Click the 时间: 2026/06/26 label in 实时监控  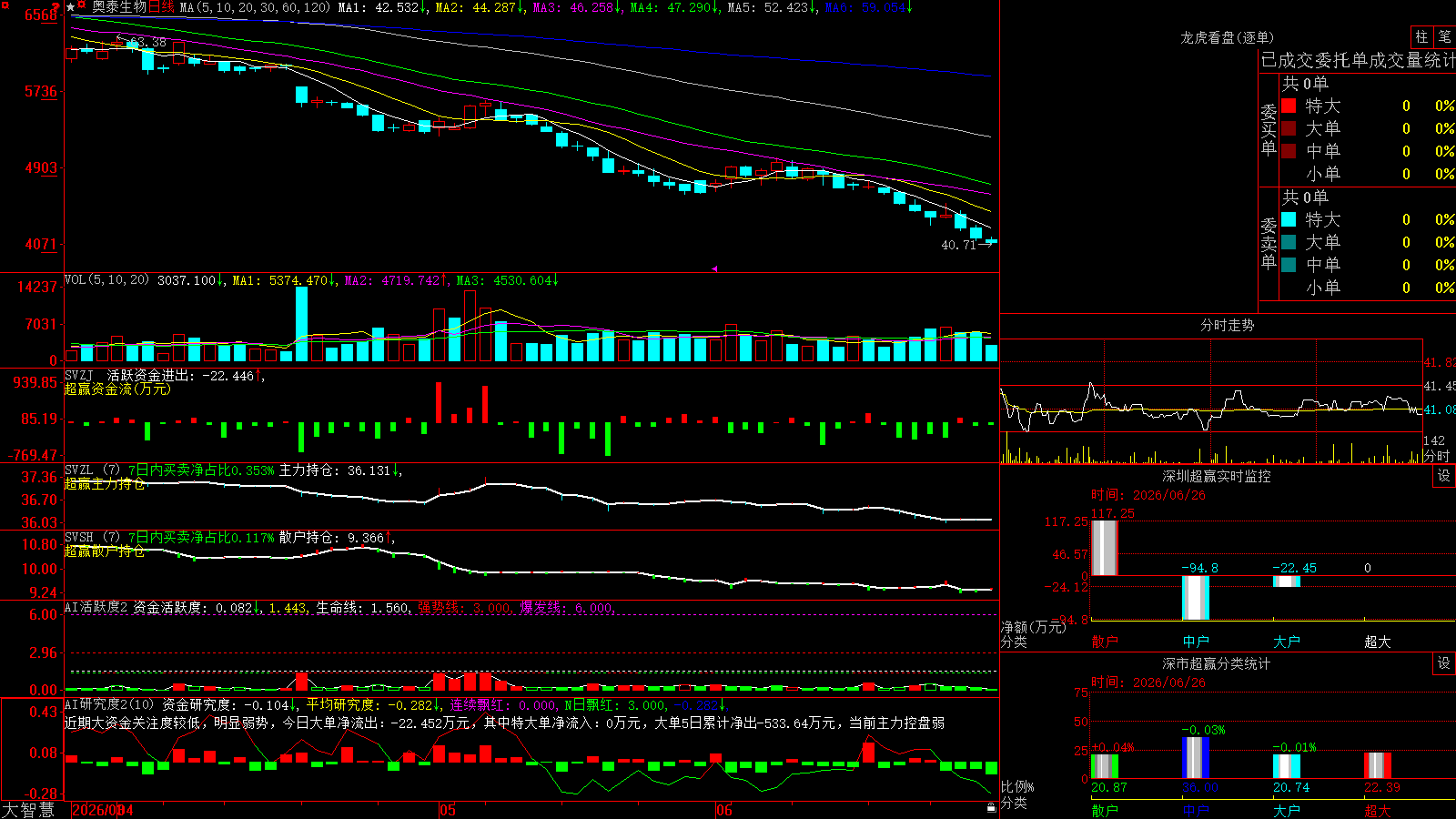pyautogui.click(x=1148, y=495)
